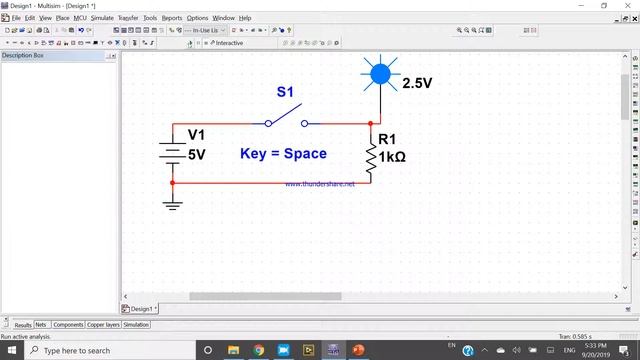
Task: Open the Place menu
Action: point(62,18)
